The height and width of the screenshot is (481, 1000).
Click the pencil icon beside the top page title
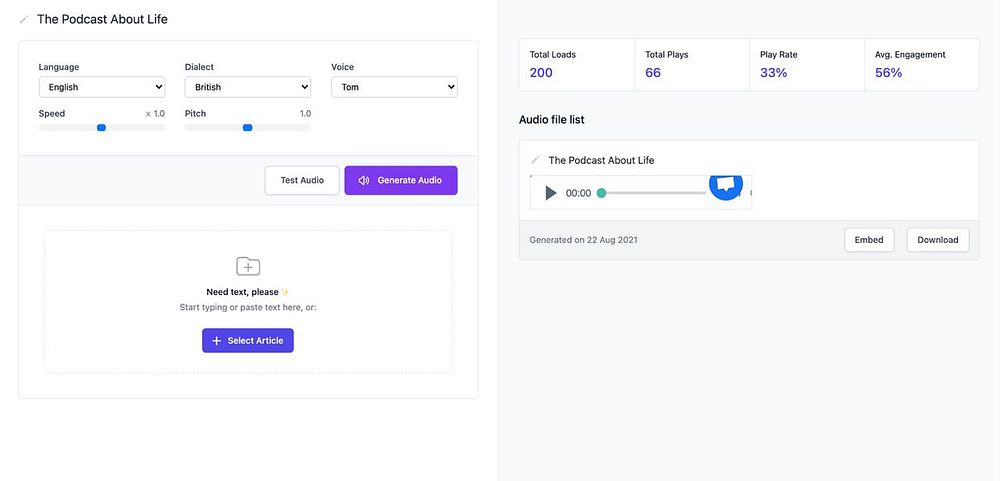[24, 19]
